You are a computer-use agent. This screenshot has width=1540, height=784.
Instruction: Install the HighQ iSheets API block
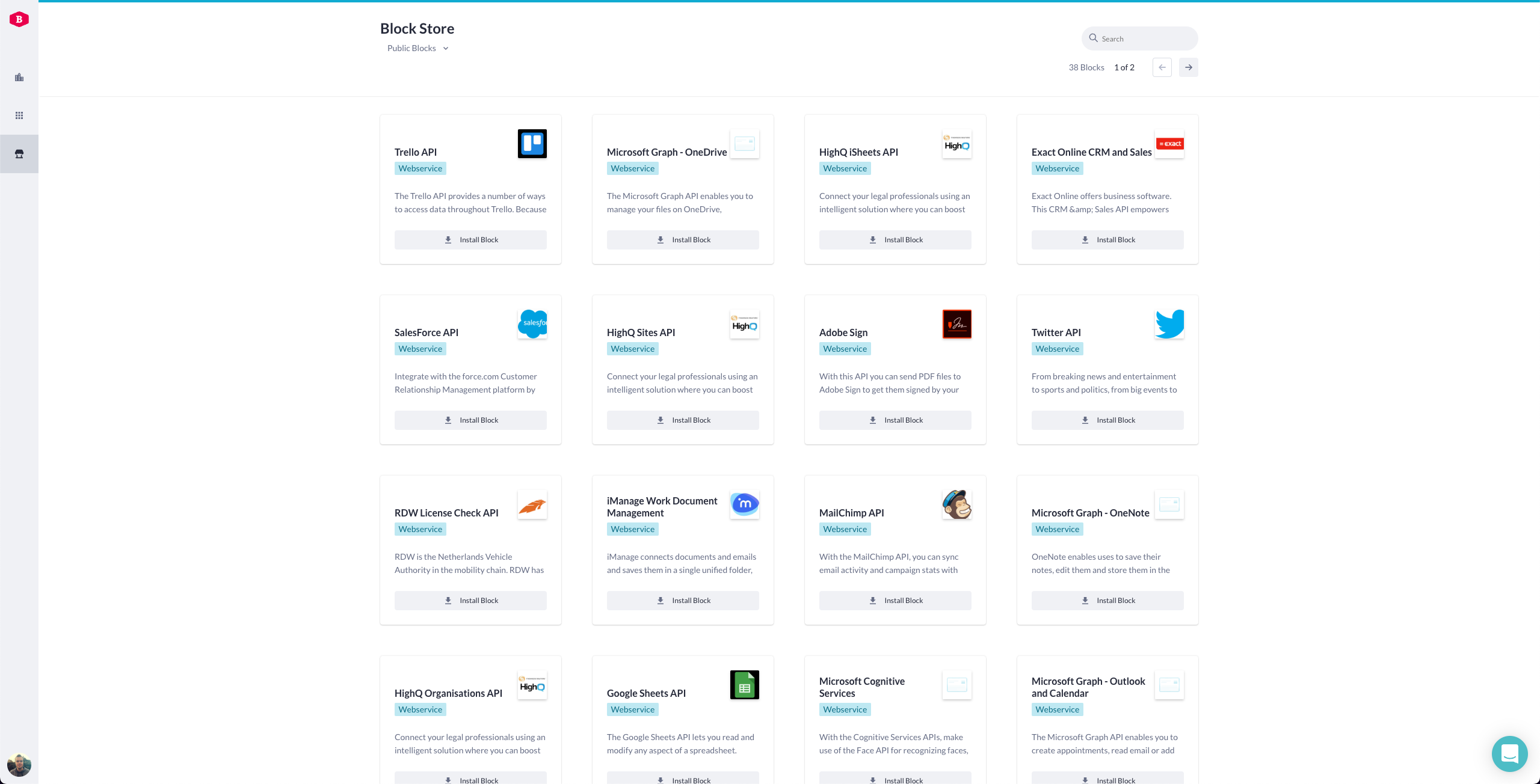[895, 240]
